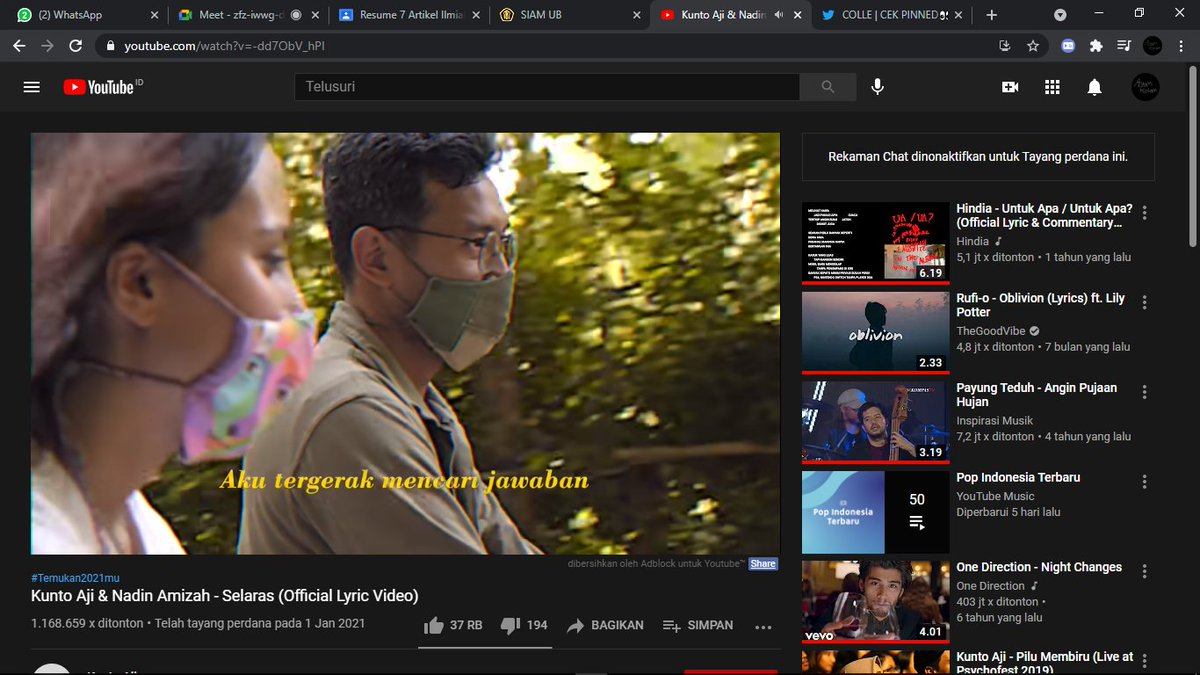Open the menu for Rufi-o Oblivion video
The height and width of the screenshot is (675, 1200).
click(1145, 303)
